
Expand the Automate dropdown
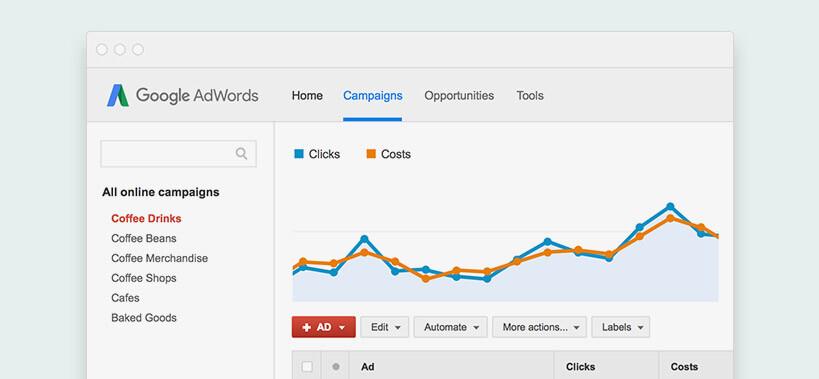click(451, 327)
